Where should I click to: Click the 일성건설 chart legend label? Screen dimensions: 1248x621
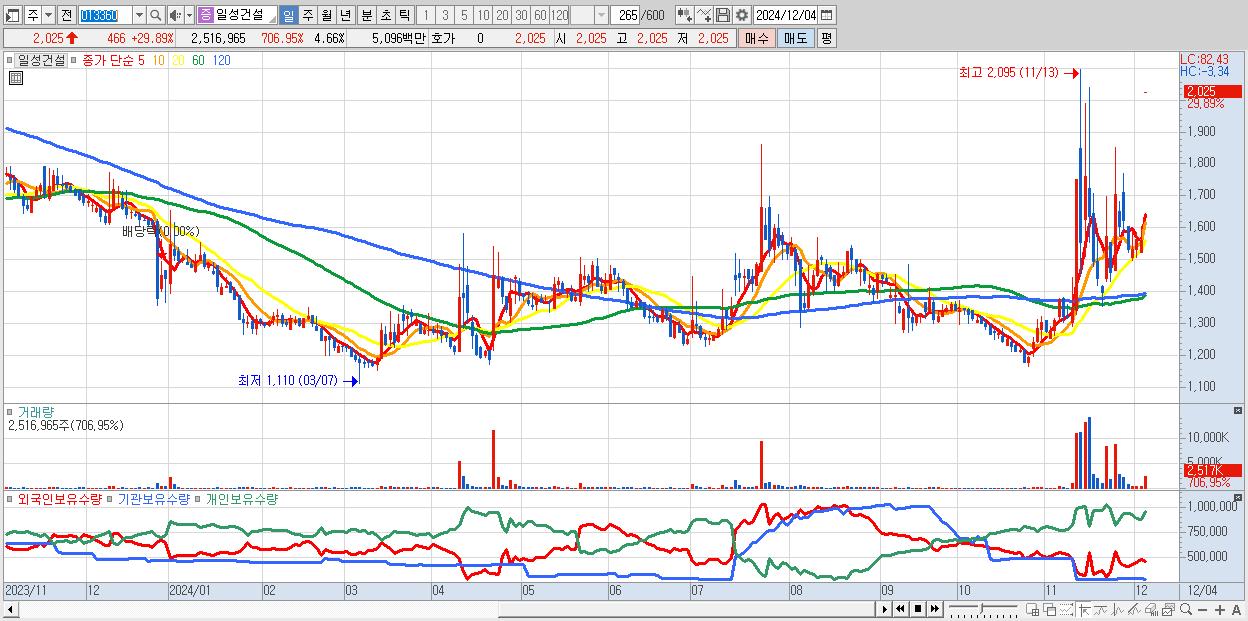(x=42, y=60)
